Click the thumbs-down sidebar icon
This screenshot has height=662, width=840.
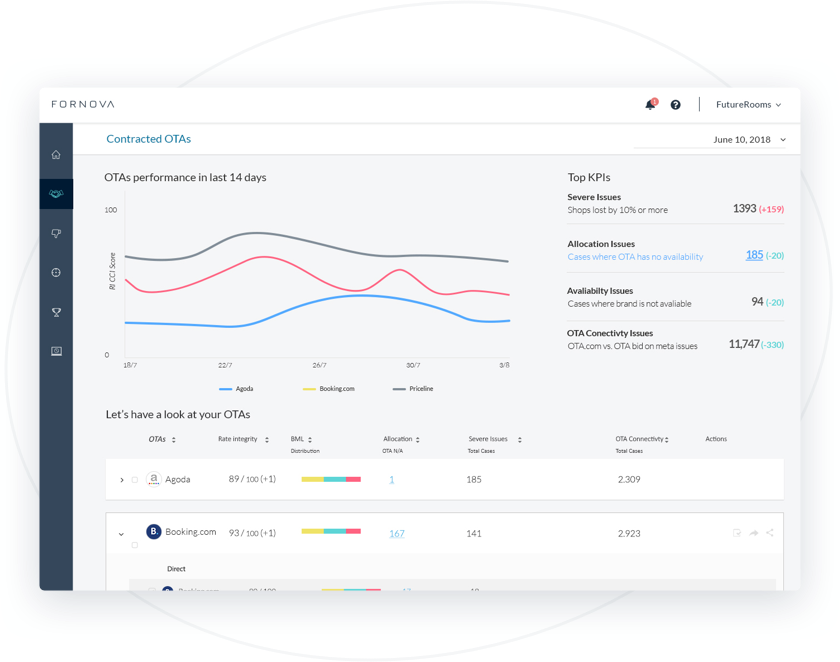tap(56, 233)
